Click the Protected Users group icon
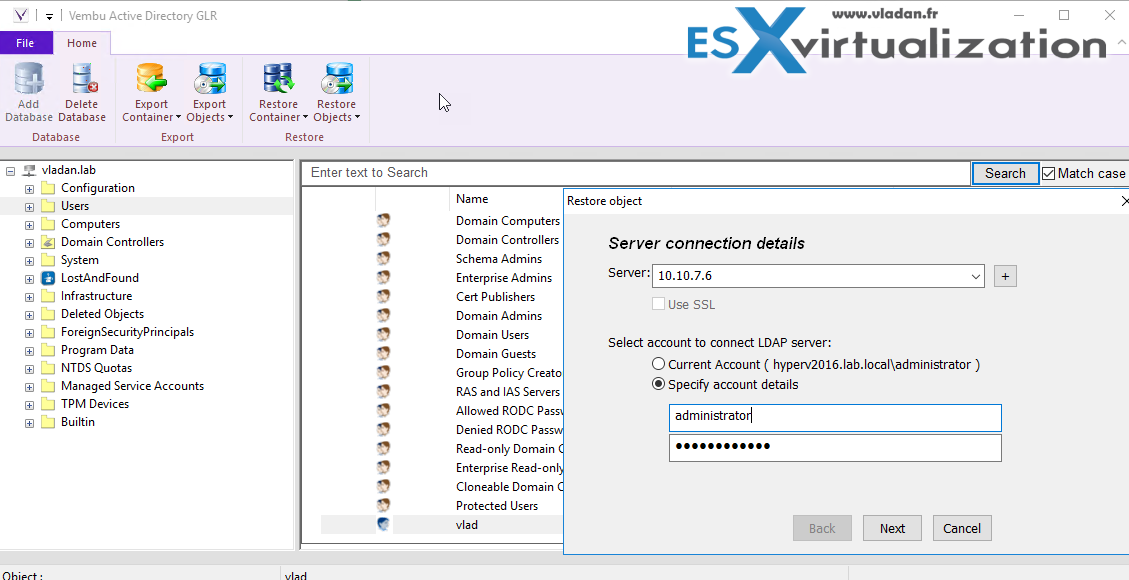Image resolution: width=1129 pixels, height=580 pixels. pyautogui.click(x=383, y=505)
